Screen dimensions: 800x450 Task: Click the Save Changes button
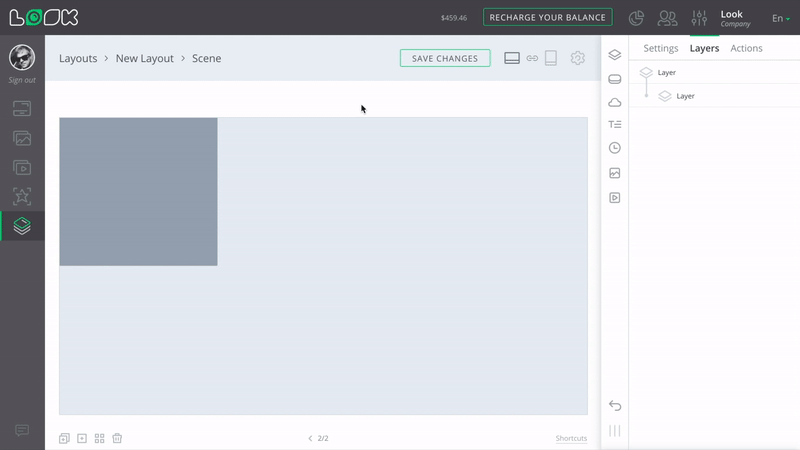445,58
